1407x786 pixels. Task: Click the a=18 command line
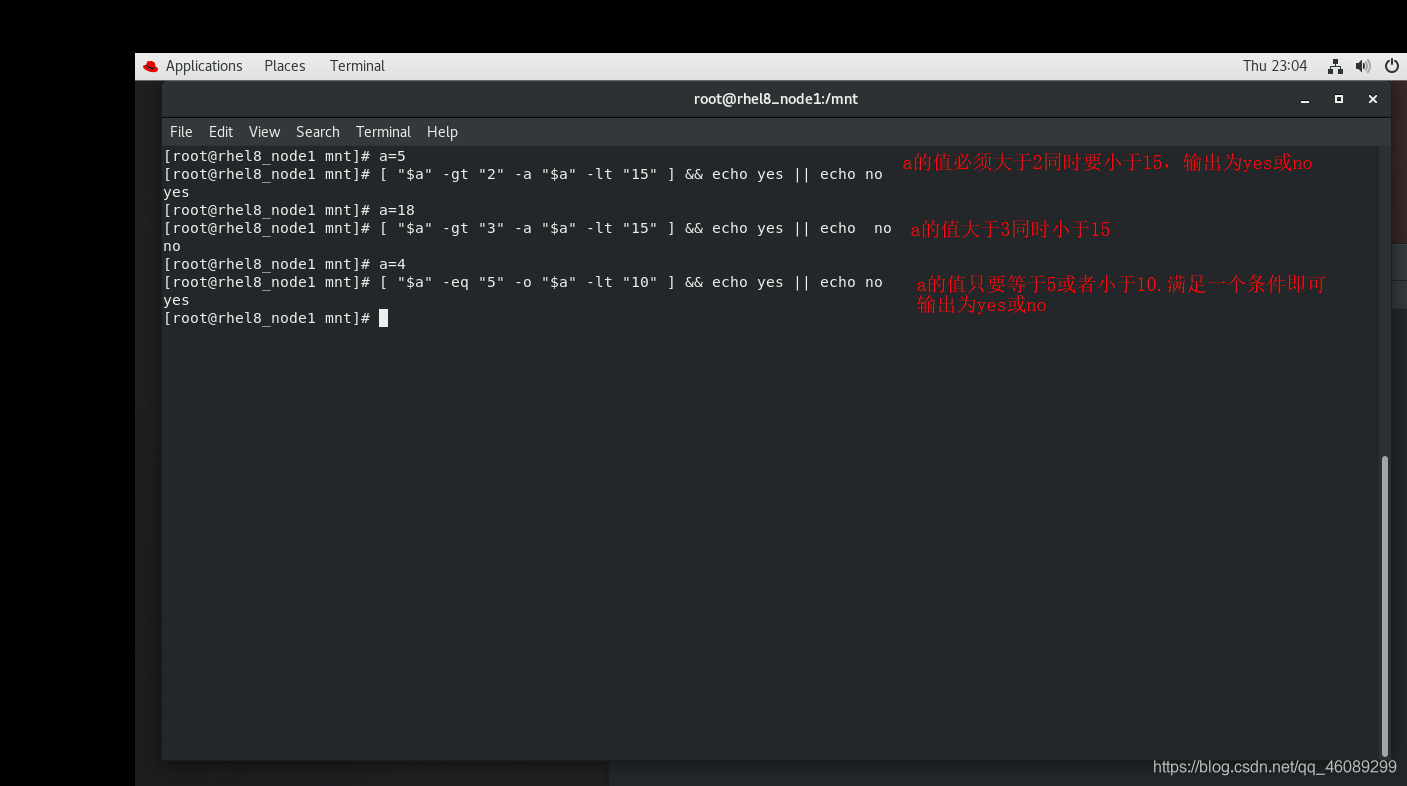tap(289, 210)
